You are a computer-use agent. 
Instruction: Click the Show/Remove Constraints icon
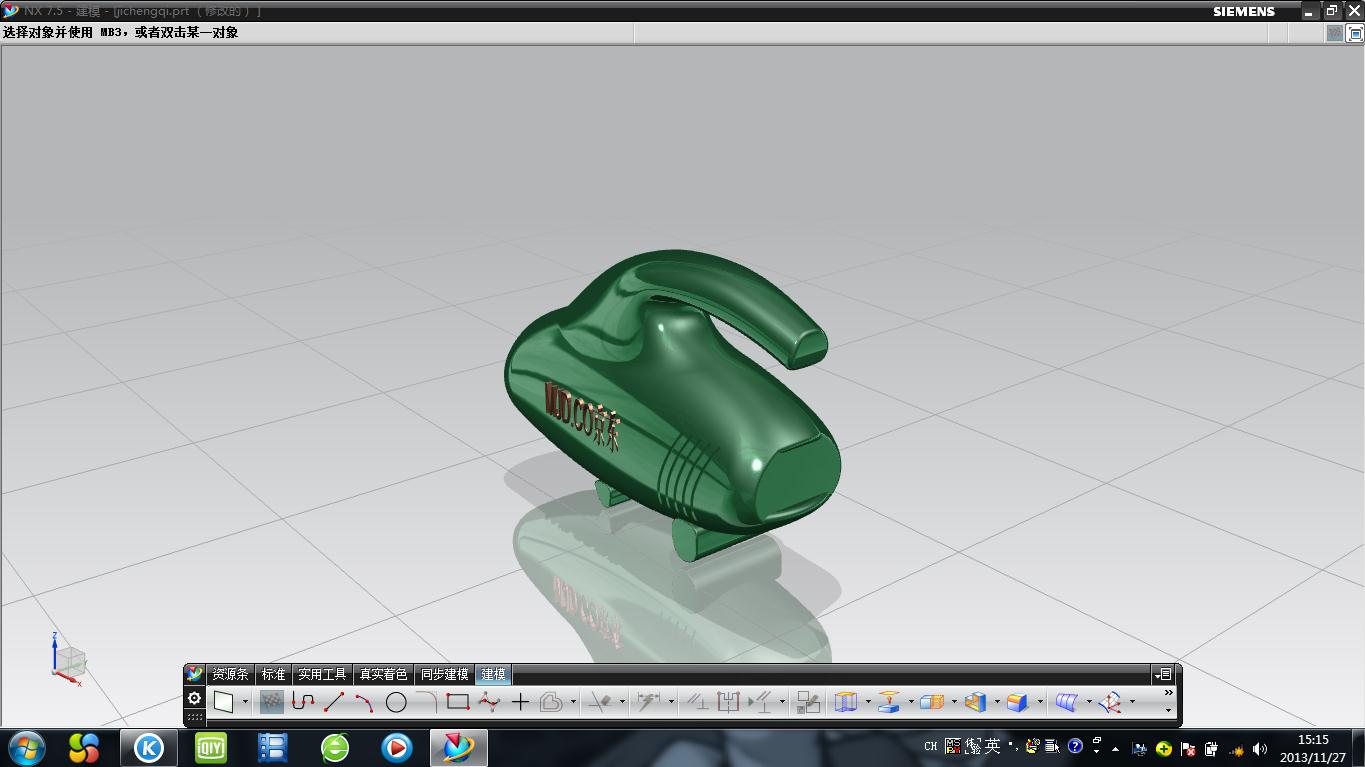click(760, 702)
